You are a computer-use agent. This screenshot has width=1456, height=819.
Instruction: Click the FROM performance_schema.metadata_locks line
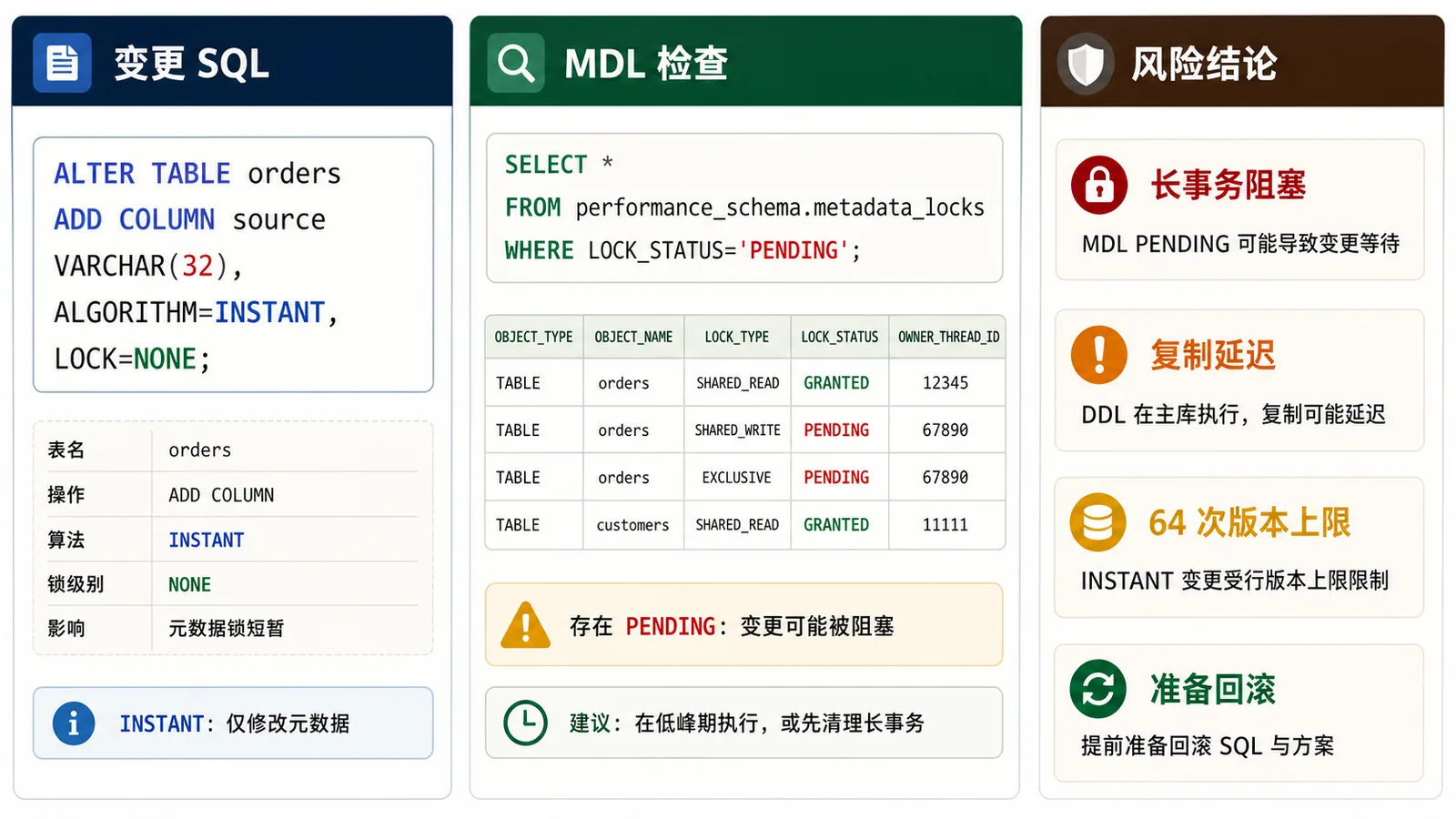744,207
